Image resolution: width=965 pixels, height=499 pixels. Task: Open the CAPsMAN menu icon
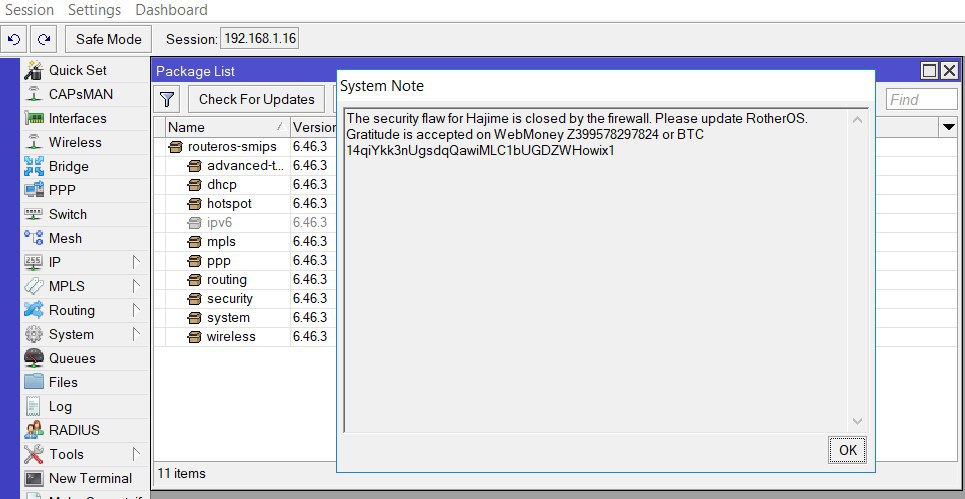33,94
